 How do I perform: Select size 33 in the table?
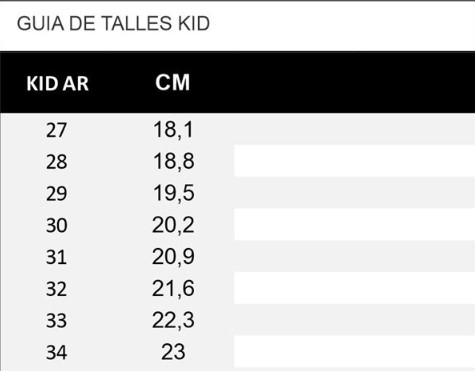56,320
